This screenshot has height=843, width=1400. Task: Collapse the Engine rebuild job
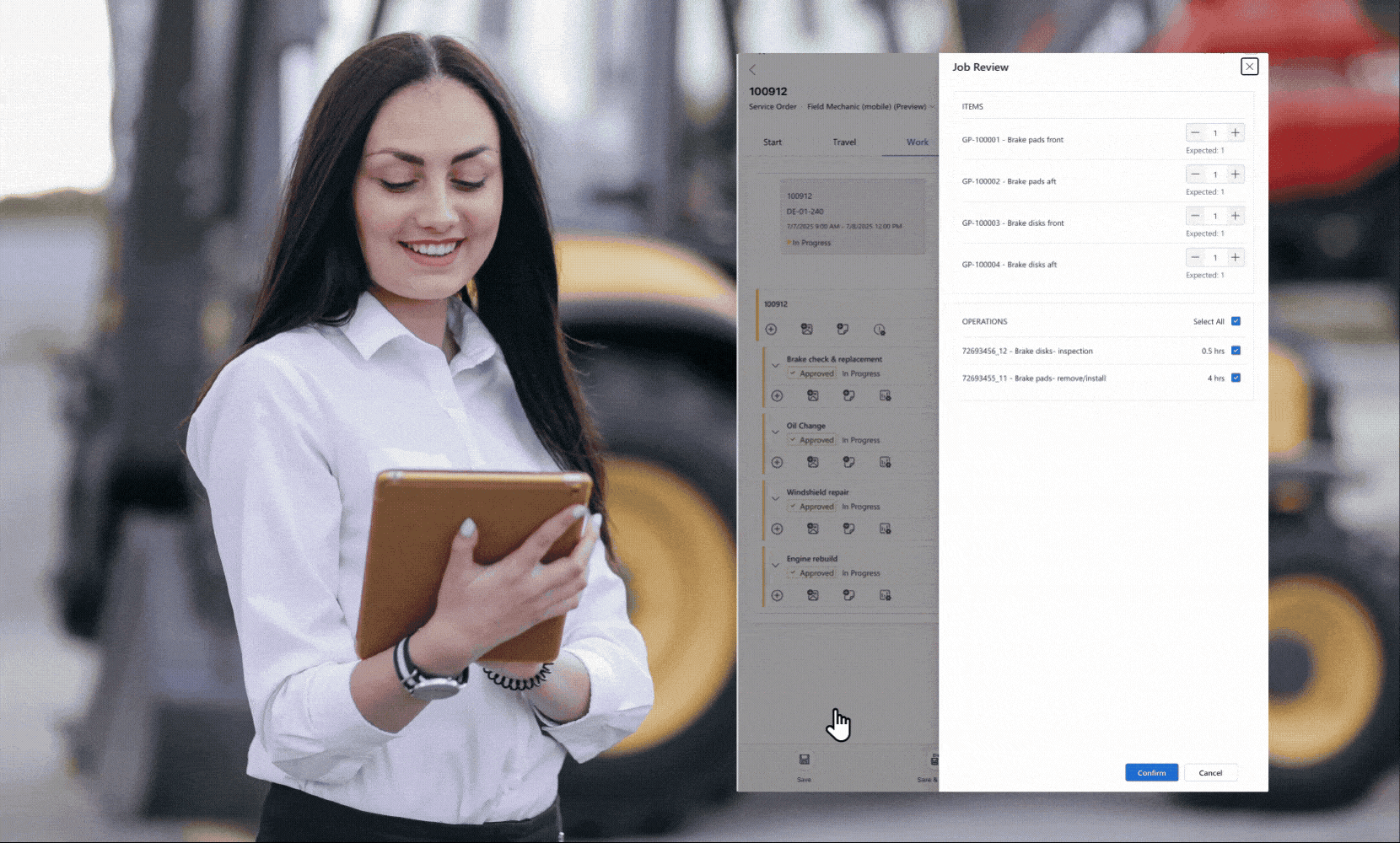775,566
